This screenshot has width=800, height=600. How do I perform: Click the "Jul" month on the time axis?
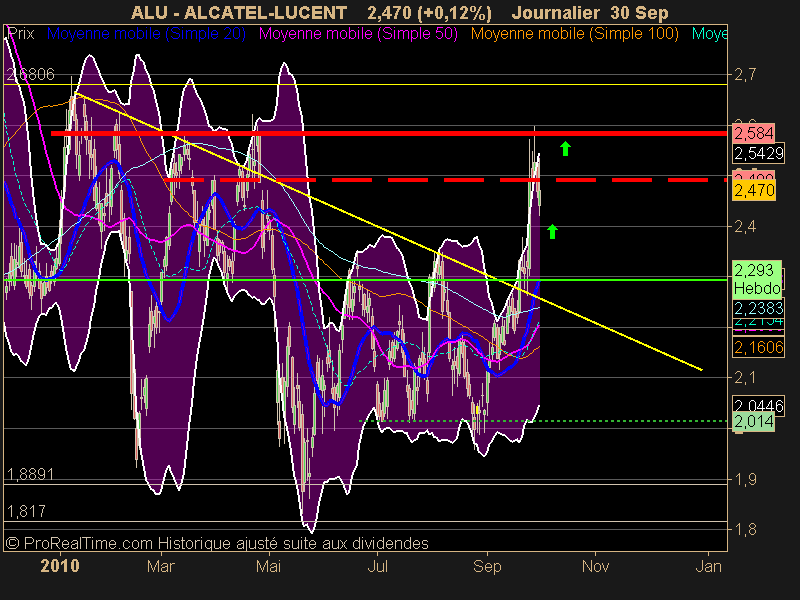tap(378, 566)
